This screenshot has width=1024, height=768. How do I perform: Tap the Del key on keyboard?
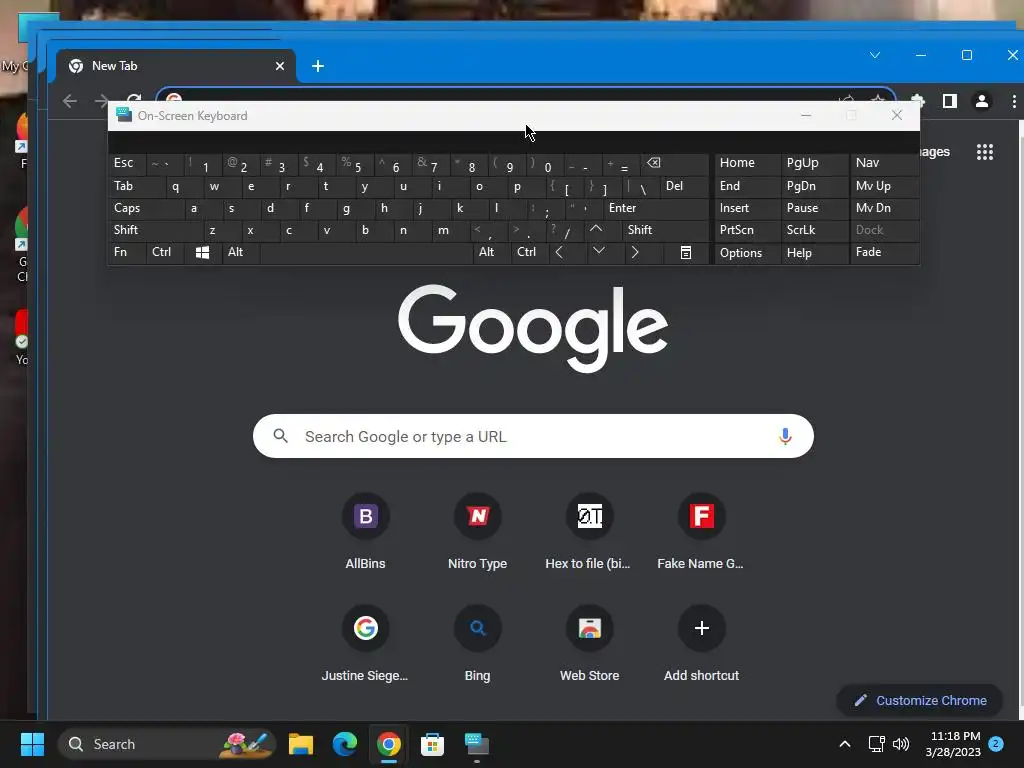click(684, 186)
